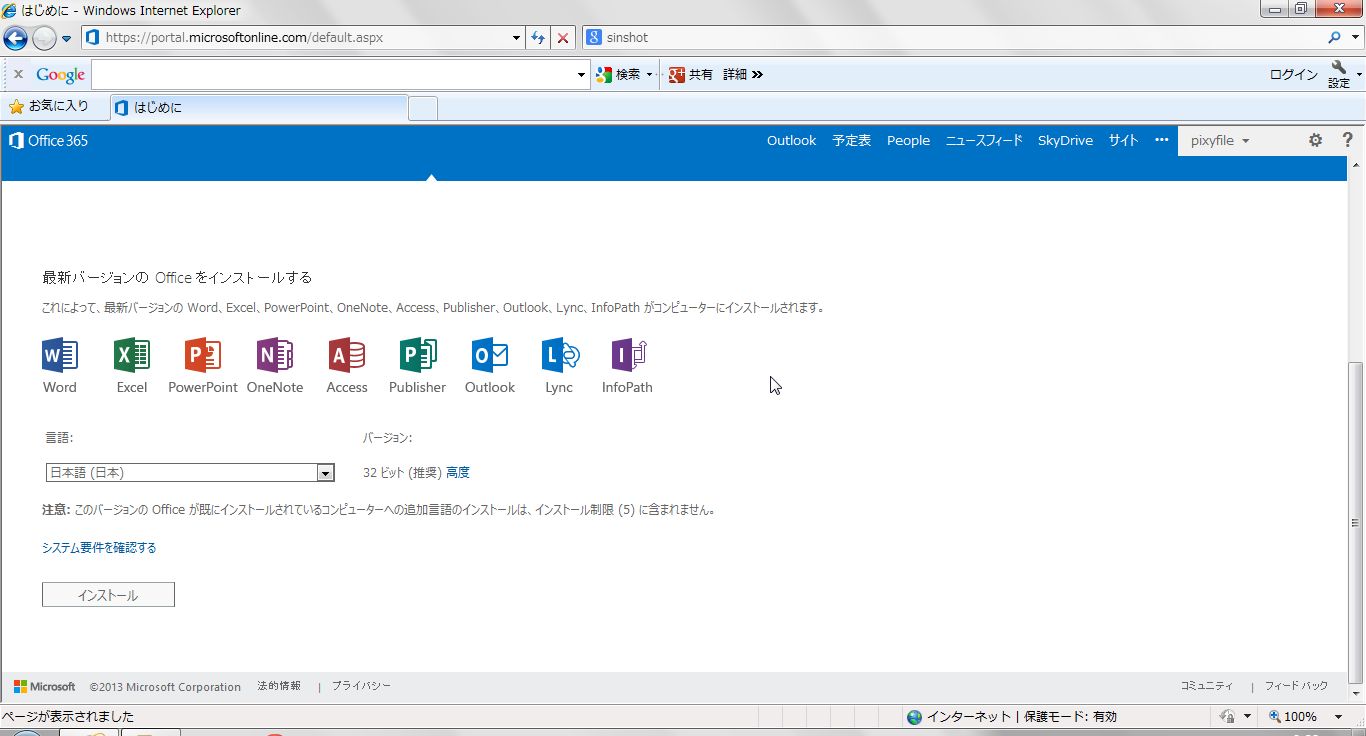Open the browser search provider dropdown arrow

point(1354,38)
